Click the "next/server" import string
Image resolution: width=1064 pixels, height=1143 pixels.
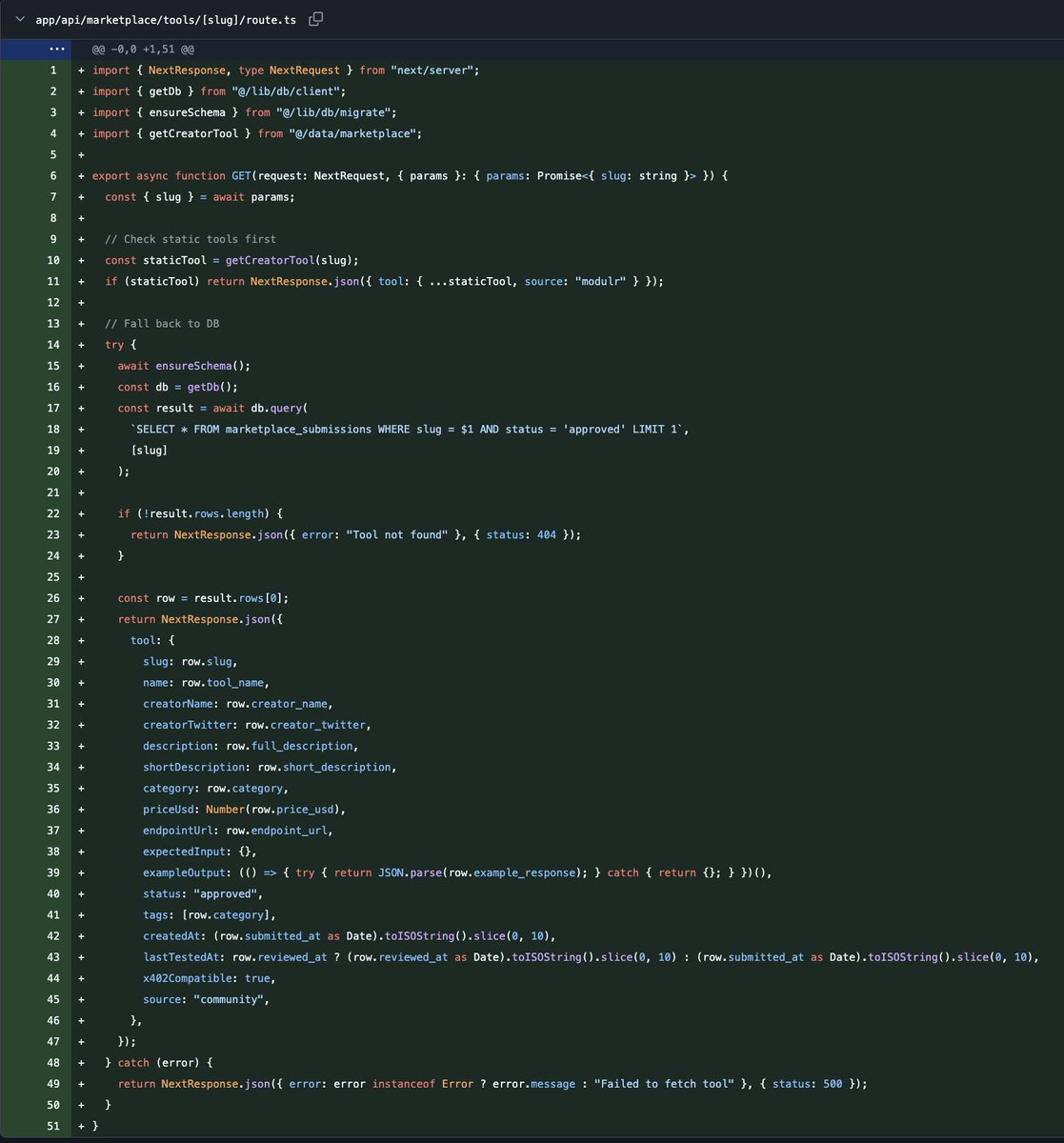pyautogui.click(x=432, y=70)
